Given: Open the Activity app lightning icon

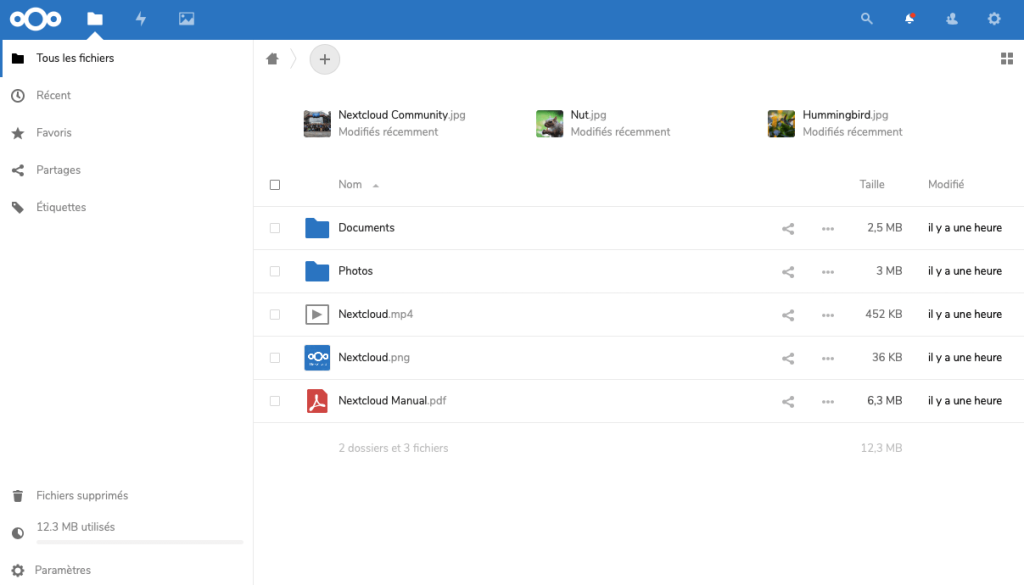Looking at the screenshot, I should [x=141, y=19].
